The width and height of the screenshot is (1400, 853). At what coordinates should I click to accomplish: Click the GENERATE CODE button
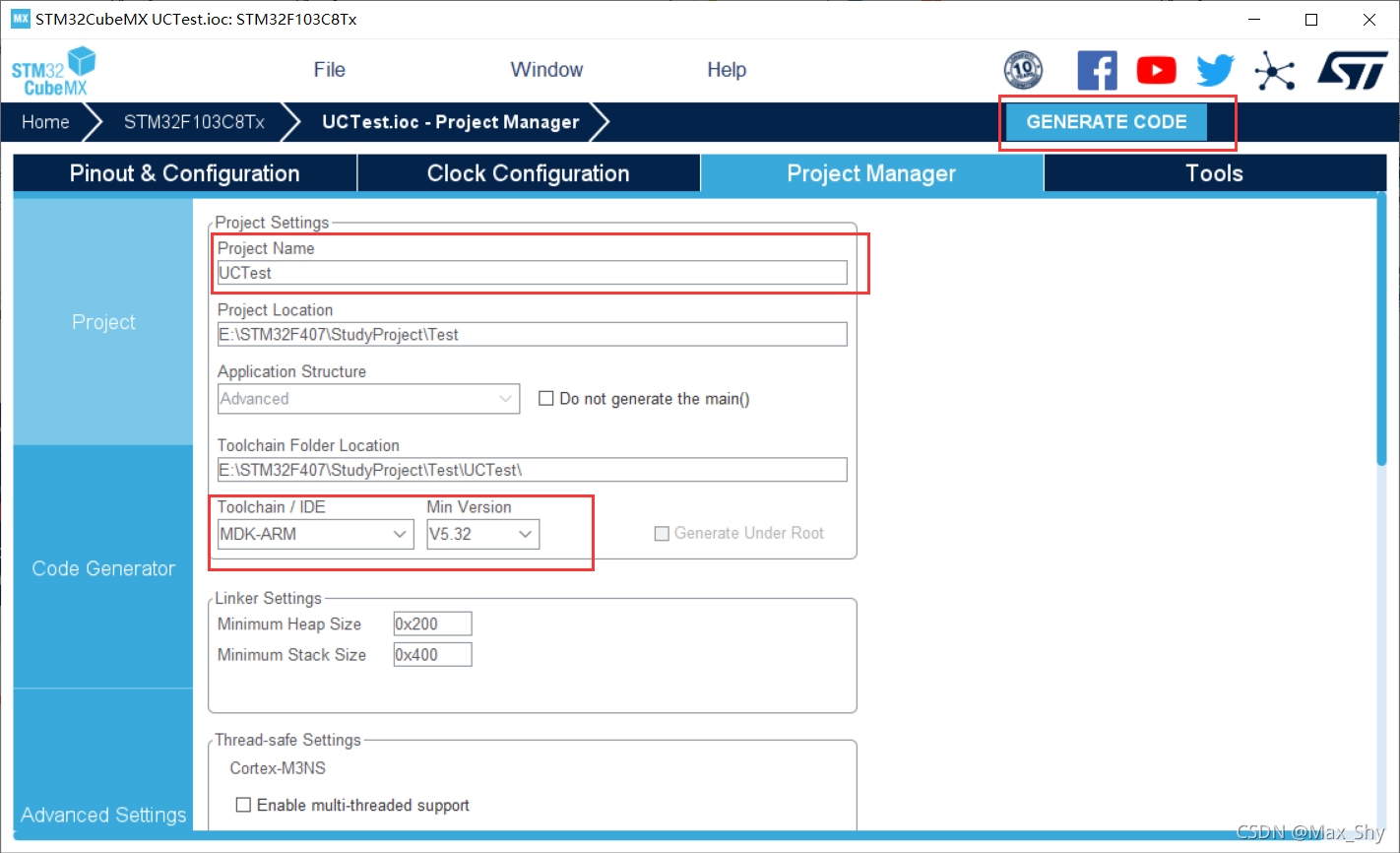1107,122
